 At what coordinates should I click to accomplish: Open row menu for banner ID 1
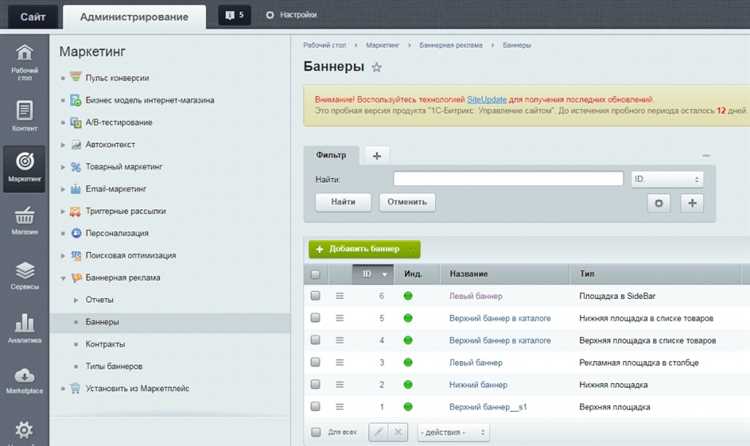pos(340,407)
